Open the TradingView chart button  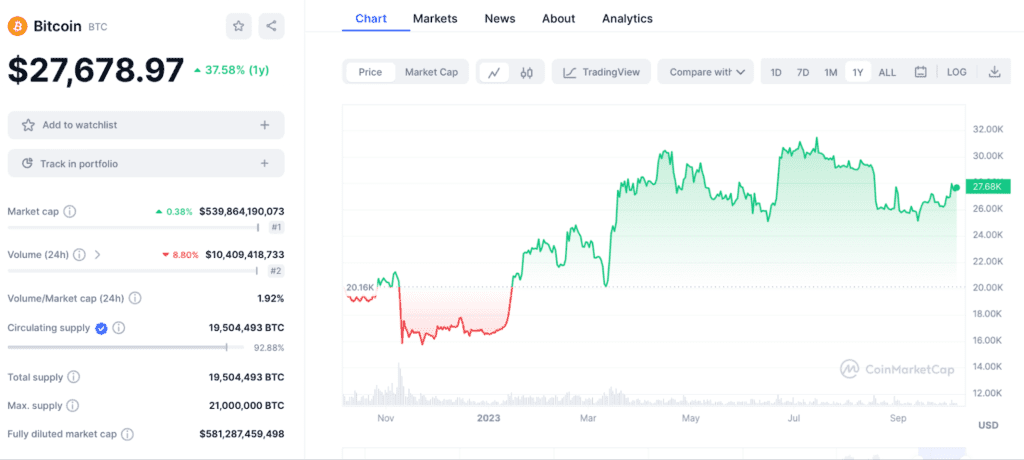pyautogui.click(x=601, y=72)
